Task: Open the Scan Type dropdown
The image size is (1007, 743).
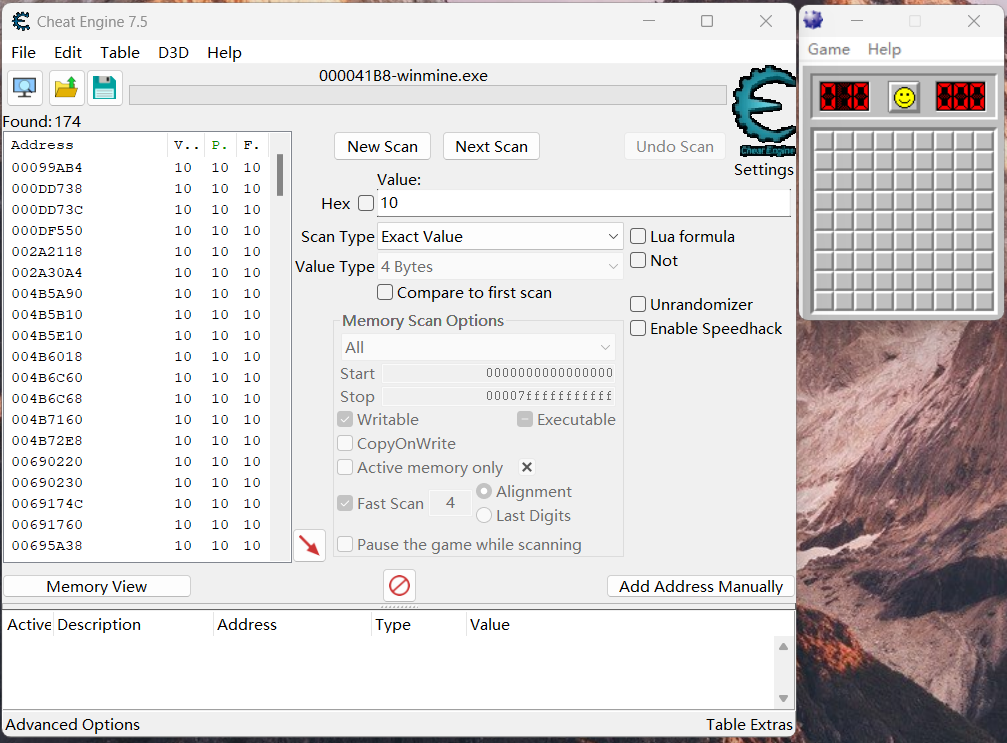Action: coord(500,237)
